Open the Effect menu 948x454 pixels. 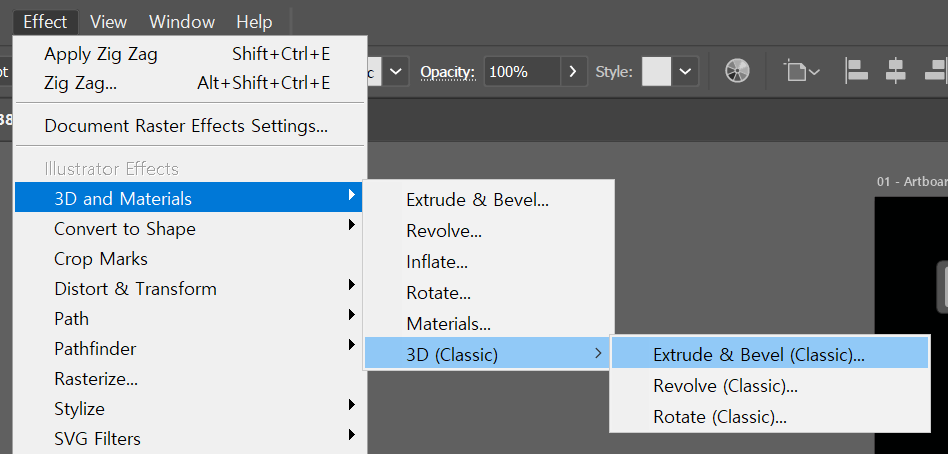tap(45, 22)
